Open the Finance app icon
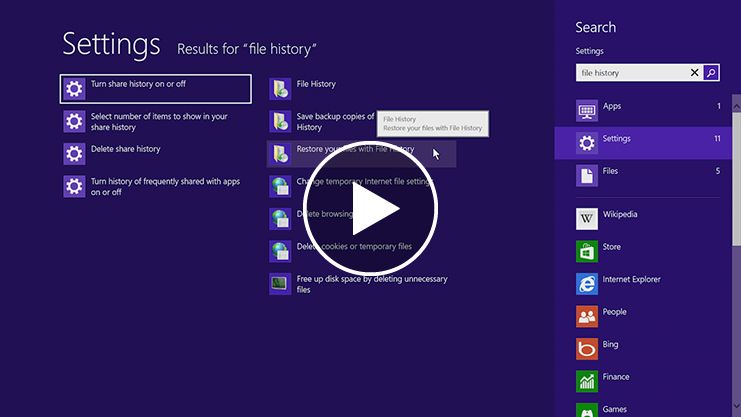741x417 pixels. tap(587, 380)
